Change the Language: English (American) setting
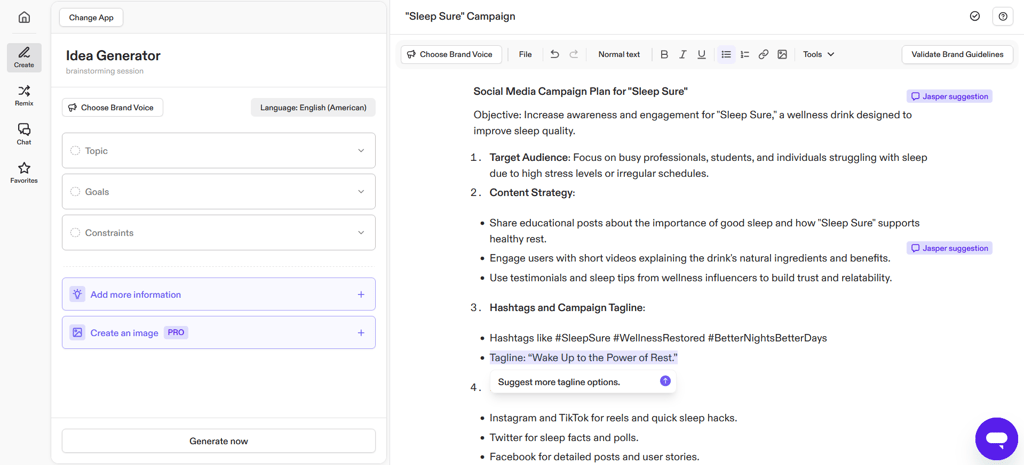 (313, 108)
